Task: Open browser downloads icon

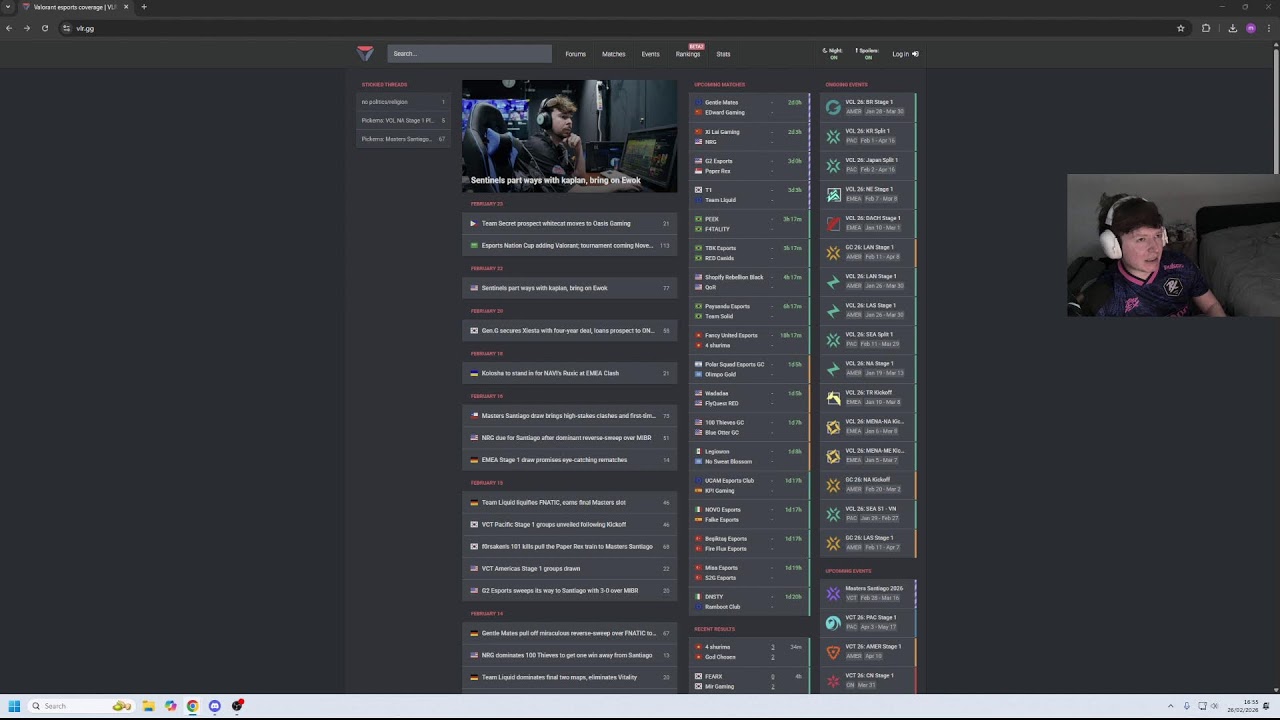Action: click(x=1232, y=28)
